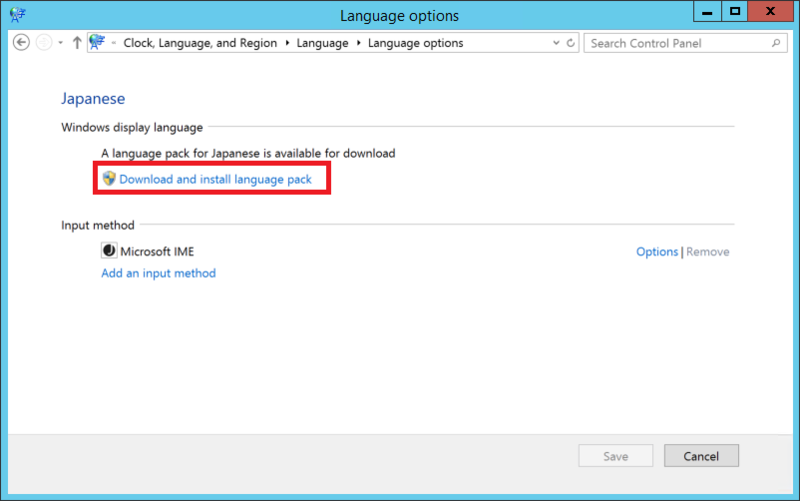This screenshot has height=501, width=800.
Task: Click the language pack availability message
Action: click(248, 153)
